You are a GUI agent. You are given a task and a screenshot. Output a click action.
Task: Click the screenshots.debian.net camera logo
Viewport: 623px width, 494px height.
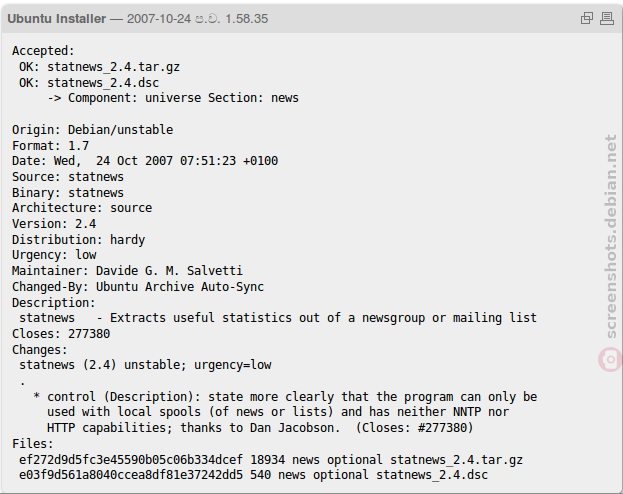[x=610, y=359]
